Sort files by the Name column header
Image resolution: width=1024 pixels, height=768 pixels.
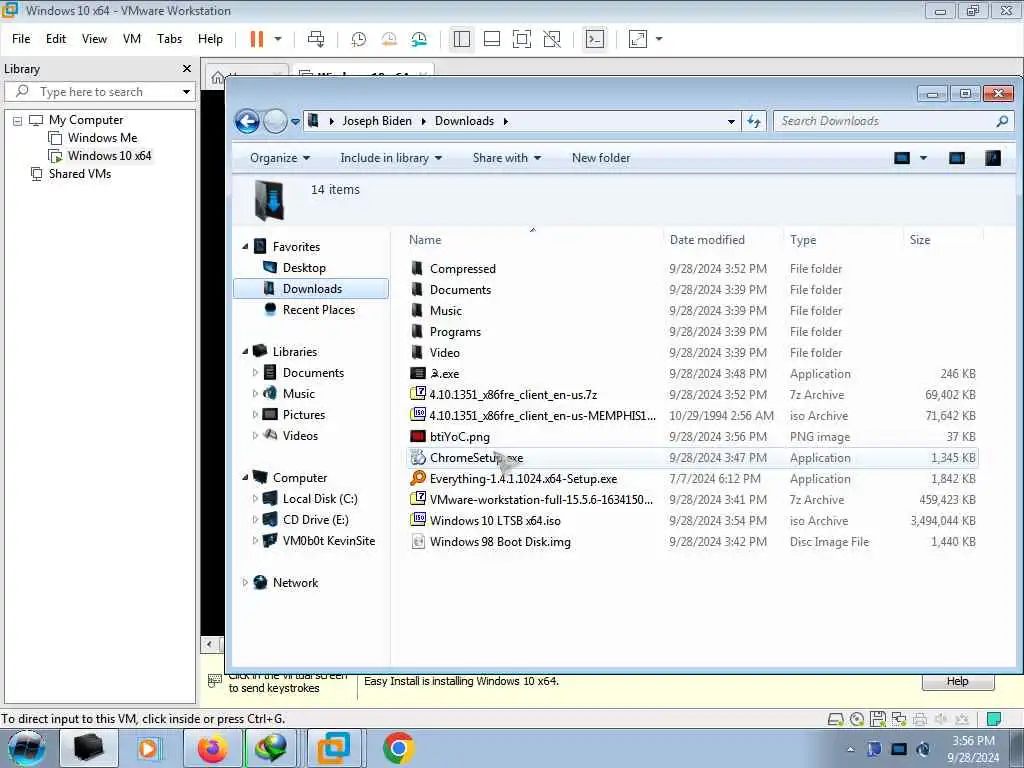(425, 240)
